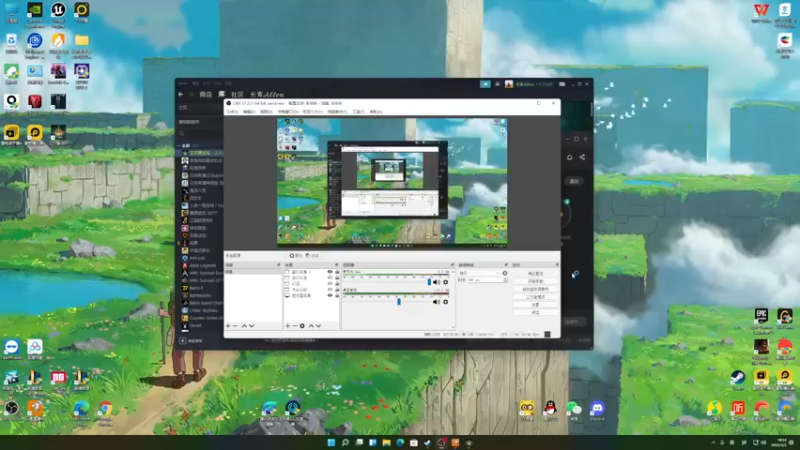Pop out the OBS Scenes dock
Screen dimensions: 800x450
click(x=279, y=265)
